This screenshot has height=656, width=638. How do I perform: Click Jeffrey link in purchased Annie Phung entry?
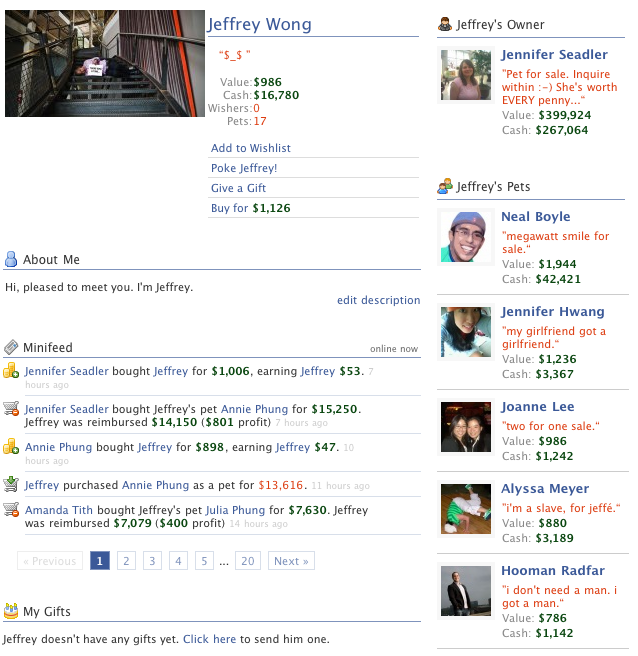42,485
